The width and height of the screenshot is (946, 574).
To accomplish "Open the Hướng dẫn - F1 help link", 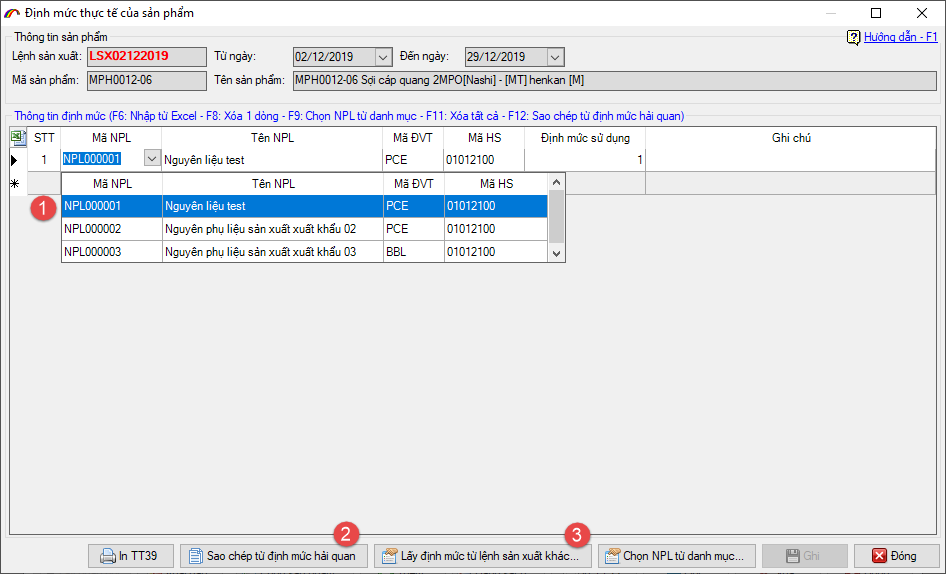I will [x=901, y=37].
